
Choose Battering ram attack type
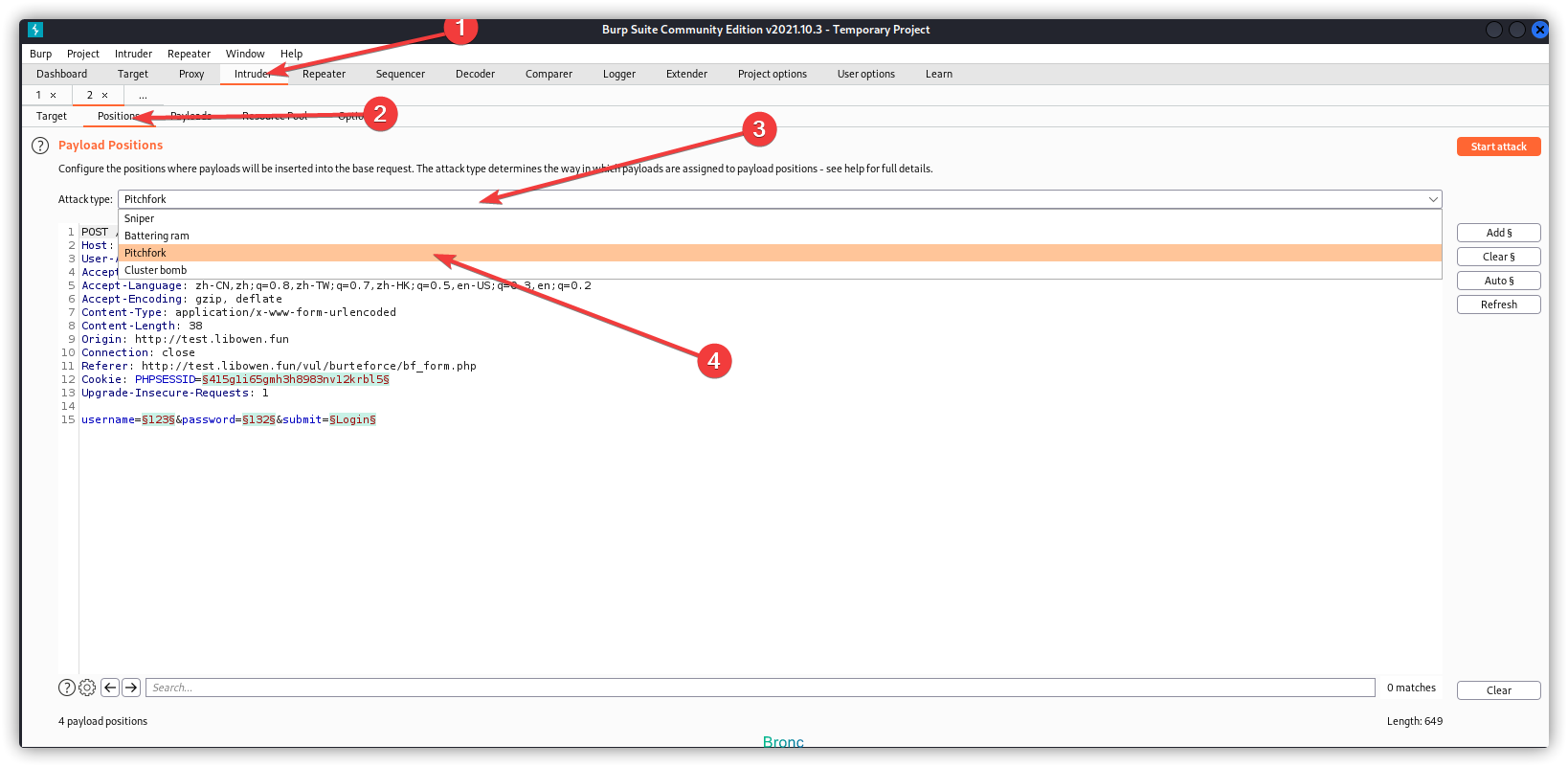point(780,236)
